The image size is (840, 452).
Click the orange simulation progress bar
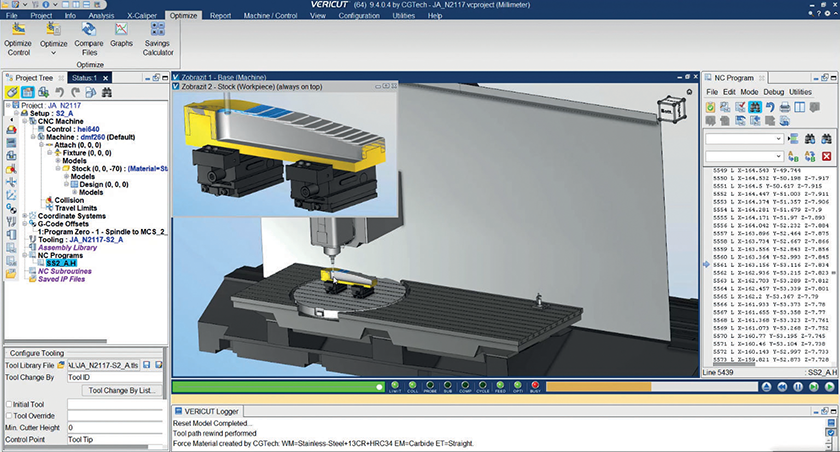coord(600,386)
